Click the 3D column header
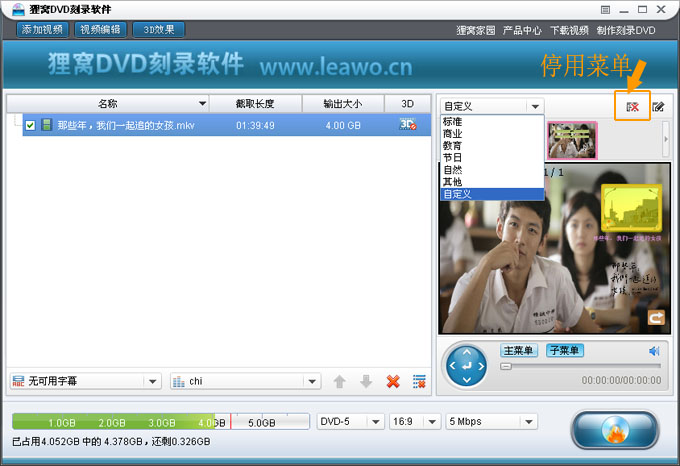This screenshot has width=680, height=466. tap(407, 104)
